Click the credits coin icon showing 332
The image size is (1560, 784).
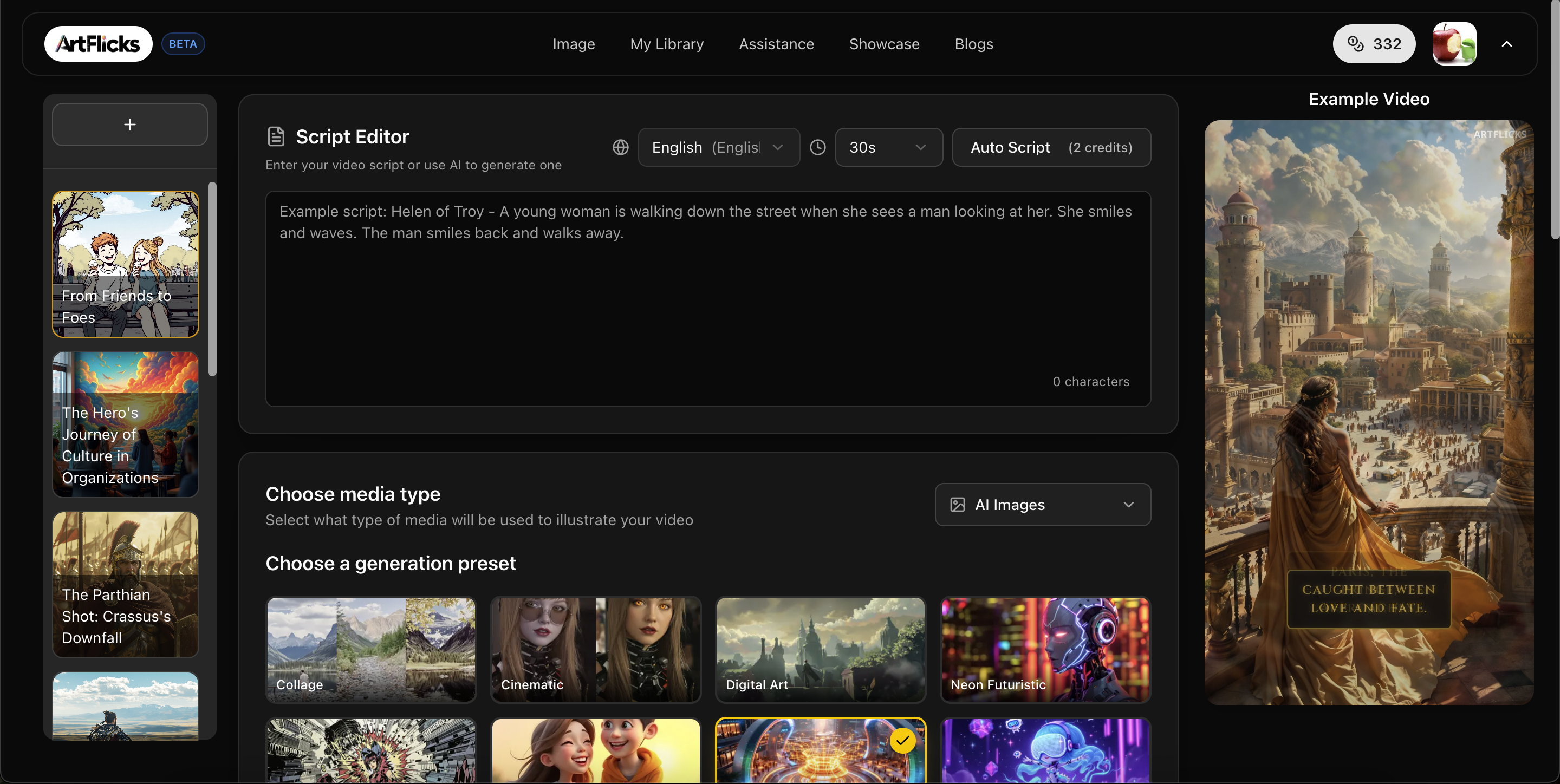pyautogui.click(x=1355, y=44)
